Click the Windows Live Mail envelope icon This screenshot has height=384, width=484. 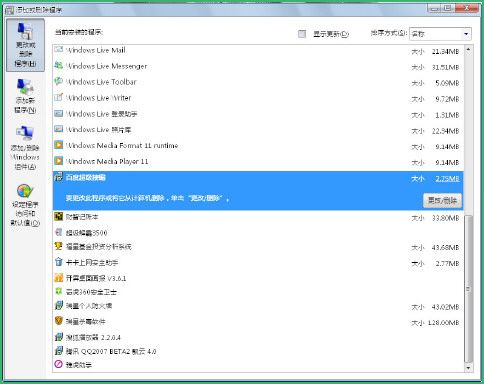point(59,50)
